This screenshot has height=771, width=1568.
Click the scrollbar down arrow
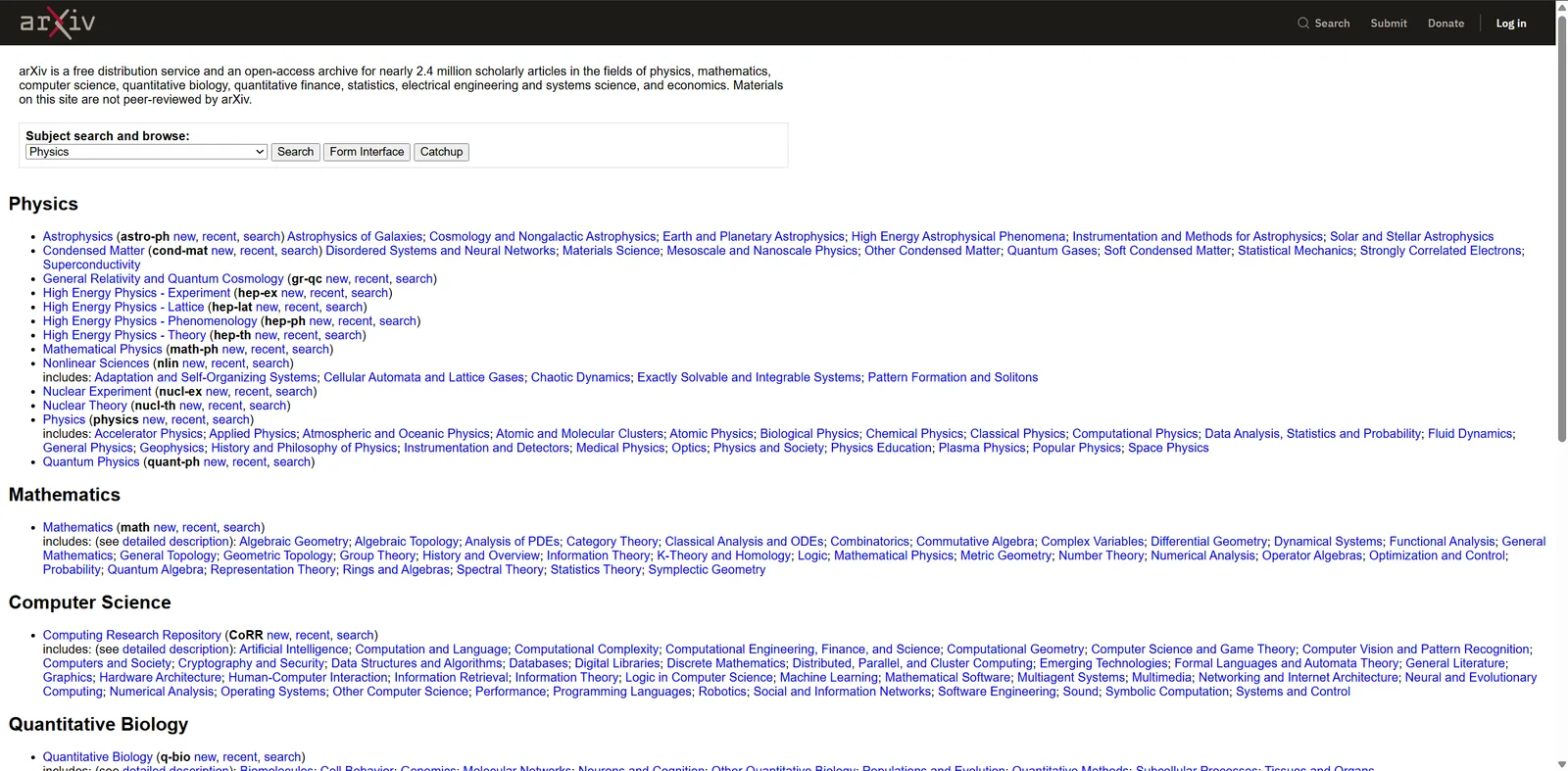pyautogui.click(x=1562, y=764)
